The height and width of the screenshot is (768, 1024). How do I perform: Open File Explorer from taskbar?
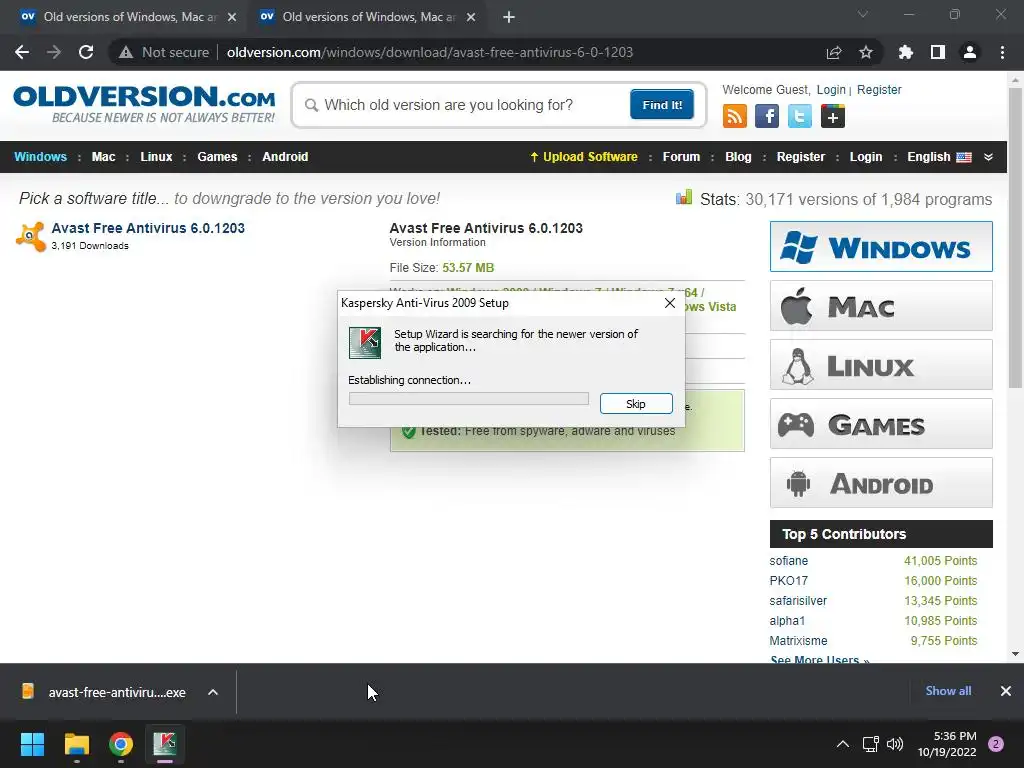pos(76,744)
